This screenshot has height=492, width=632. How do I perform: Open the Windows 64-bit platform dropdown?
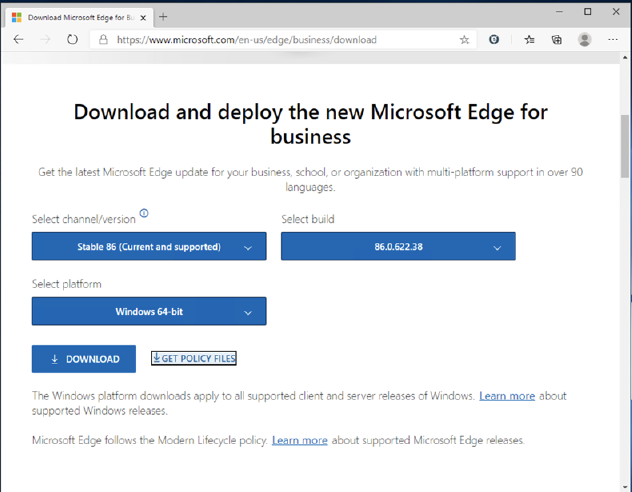pos(149,311)
